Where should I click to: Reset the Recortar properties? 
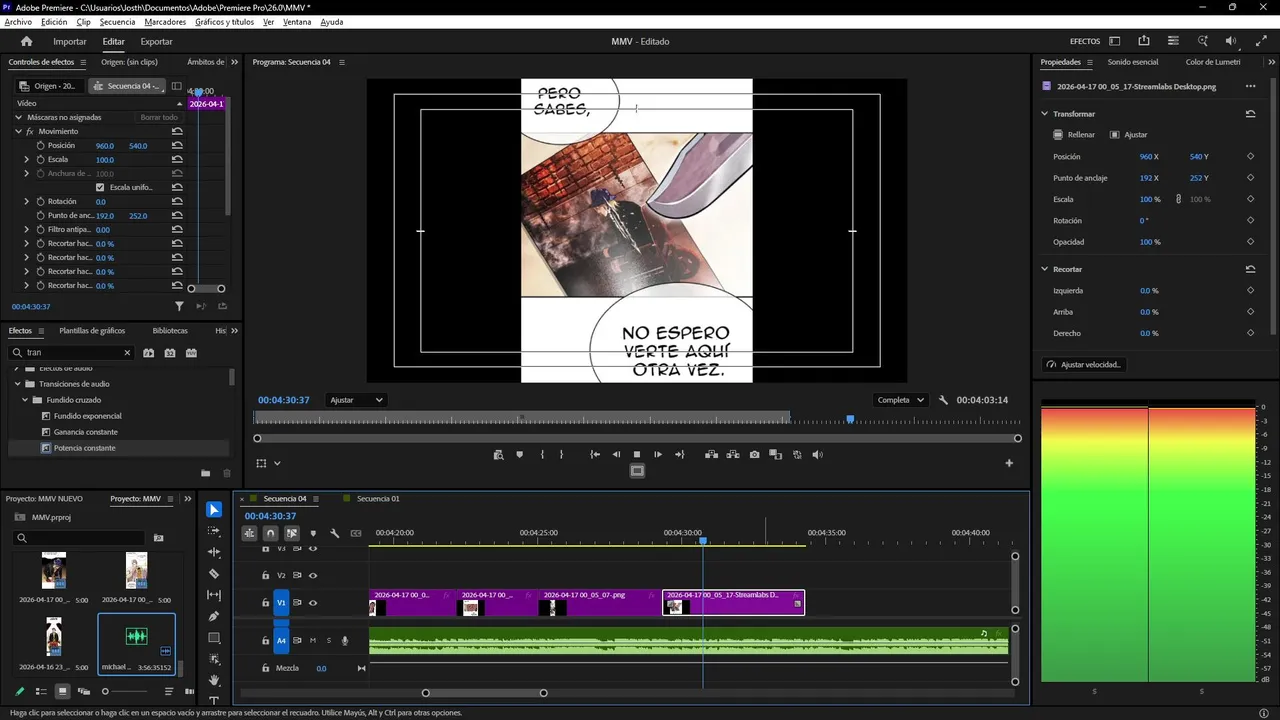(1250, 269)
